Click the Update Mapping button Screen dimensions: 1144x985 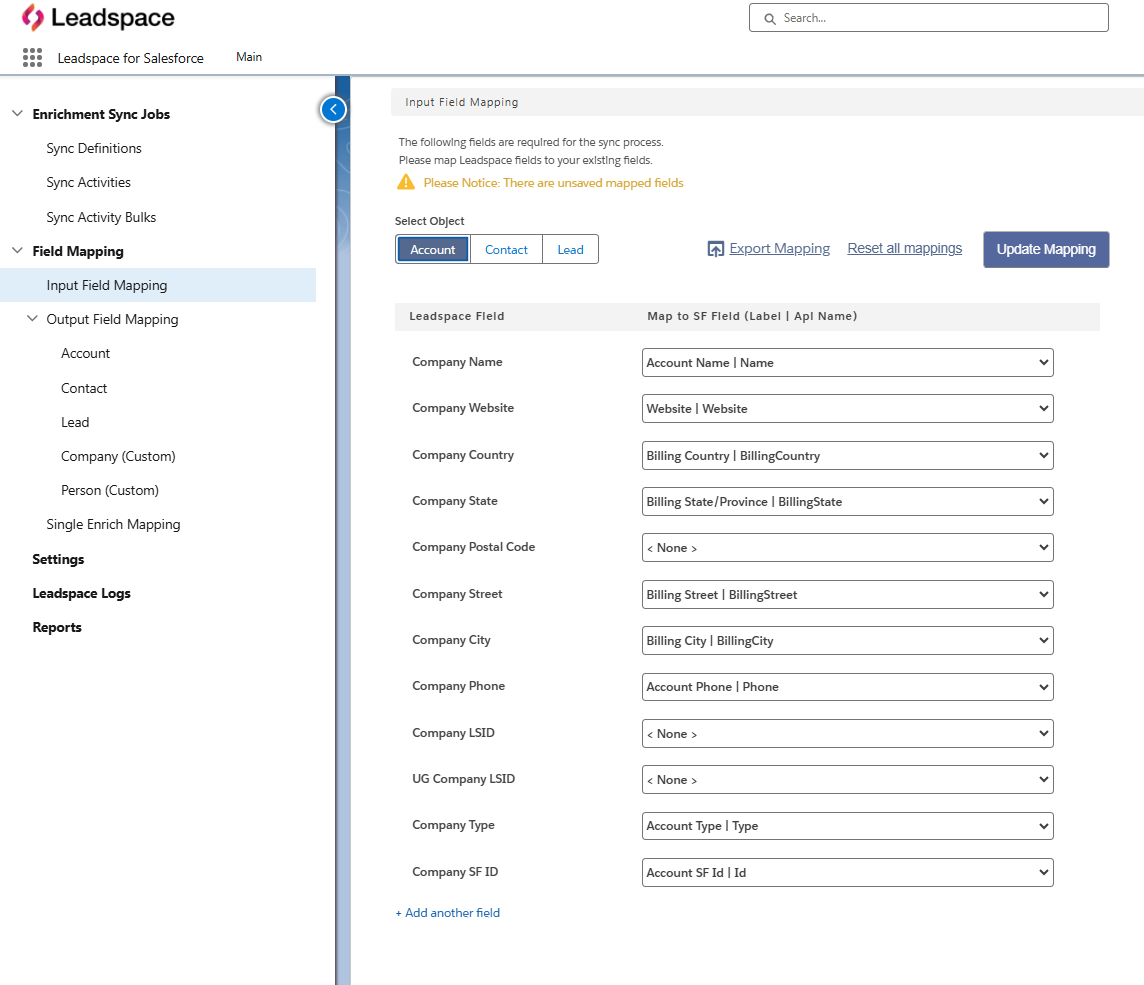click(x=1046, y=250)
